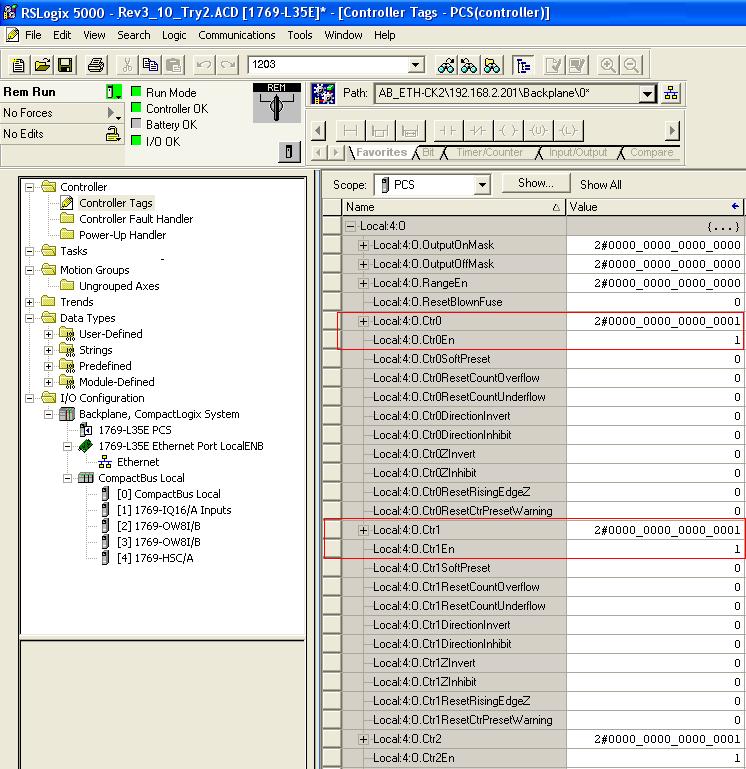Click the Local:4:O.Ctr1SoftPreset tag name
This screenshot has height=769, width=746.
pyautogui.click(x=431, y=568)
